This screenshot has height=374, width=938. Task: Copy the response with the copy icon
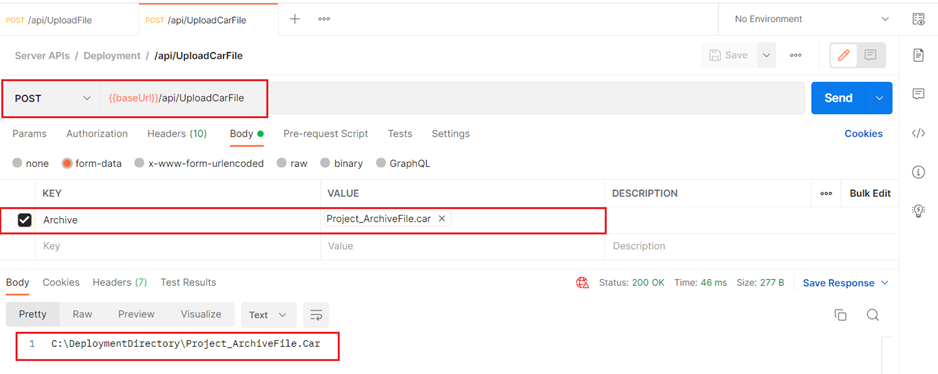click(x=840, y=315)
